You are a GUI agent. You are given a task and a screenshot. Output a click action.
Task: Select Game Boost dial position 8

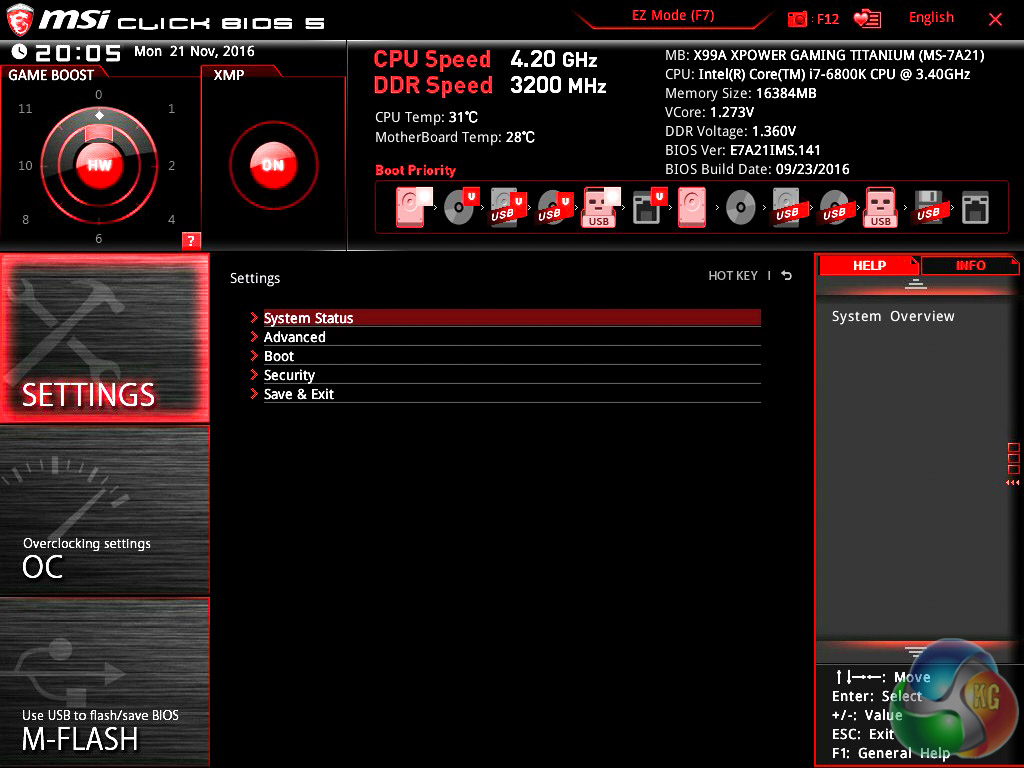25,219
